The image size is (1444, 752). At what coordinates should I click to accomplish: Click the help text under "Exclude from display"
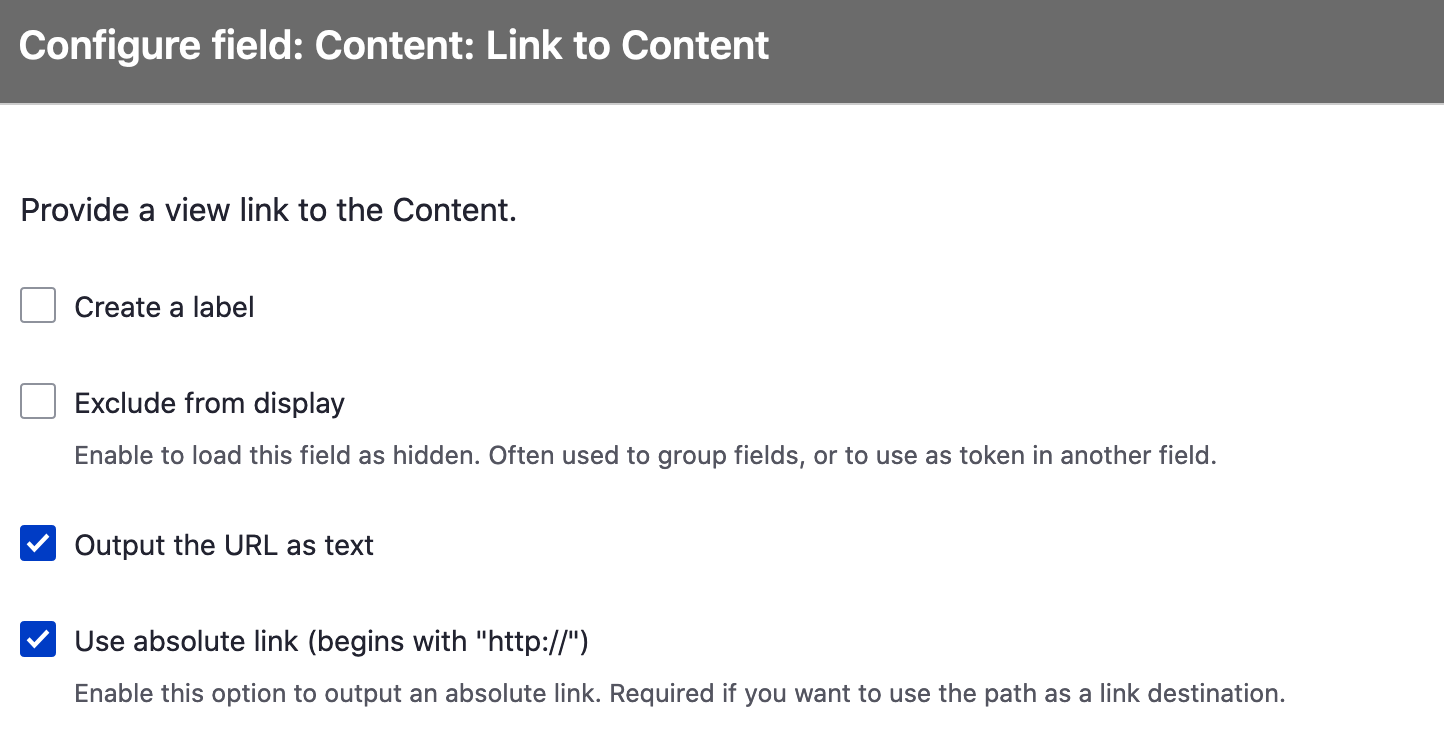645,455
